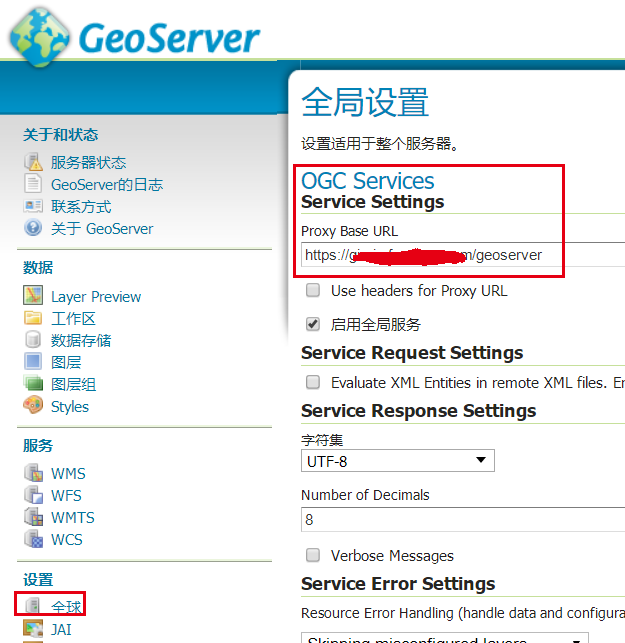Click the 数据 section header
This screenshot has width=625, height=643.
point(38,268)
